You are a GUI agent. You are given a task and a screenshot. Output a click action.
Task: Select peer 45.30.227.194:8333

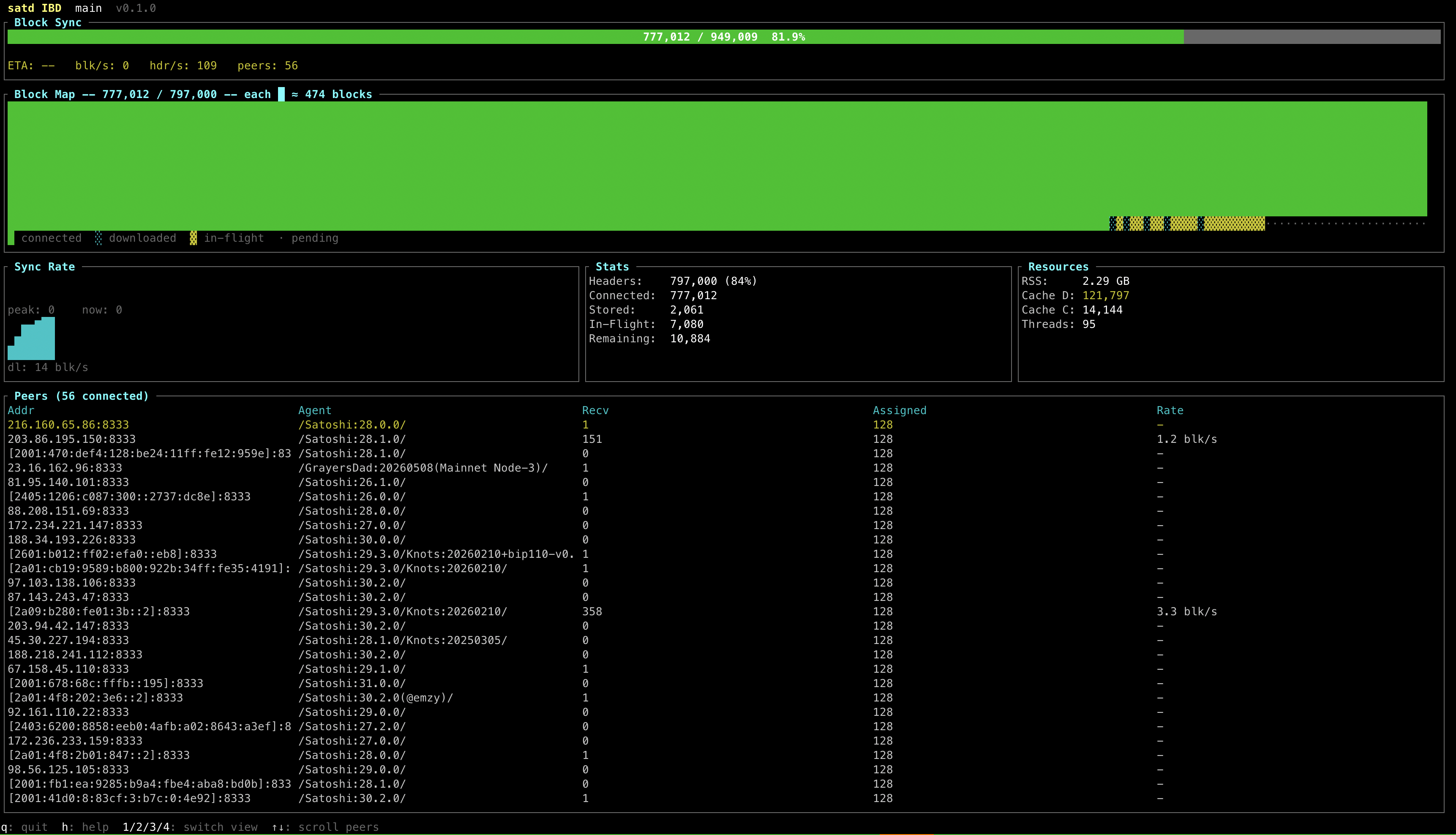(x=724, y=640)
